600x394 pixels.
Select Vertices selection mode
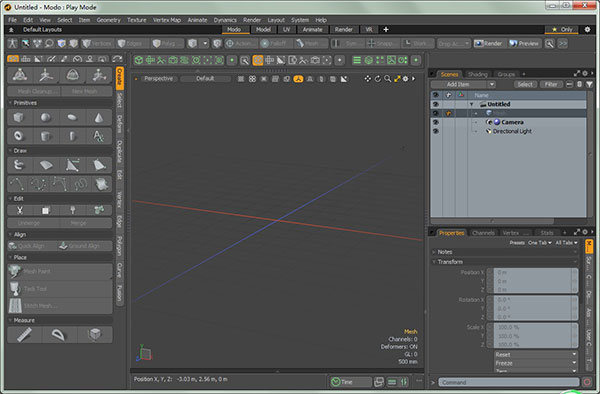click(98, 44)
